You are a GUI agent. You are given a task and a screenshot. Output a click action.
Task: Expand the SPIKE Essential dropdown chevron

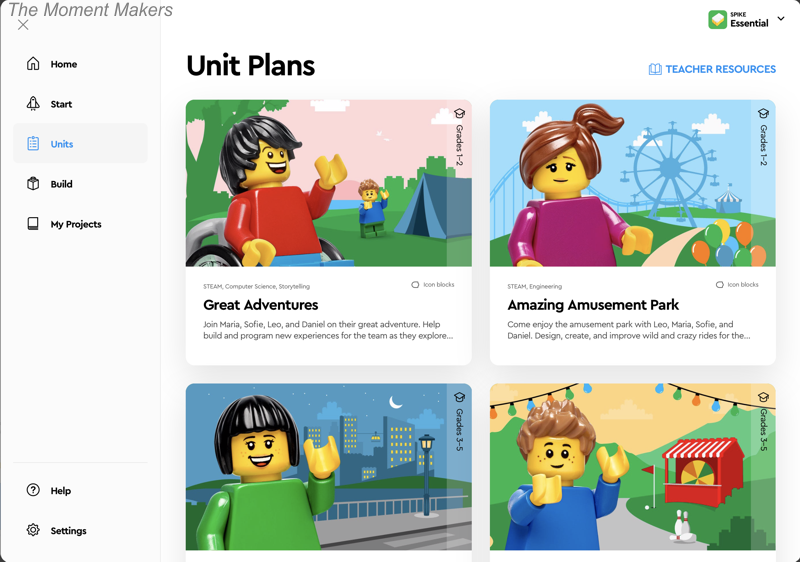tap(781, 19)
